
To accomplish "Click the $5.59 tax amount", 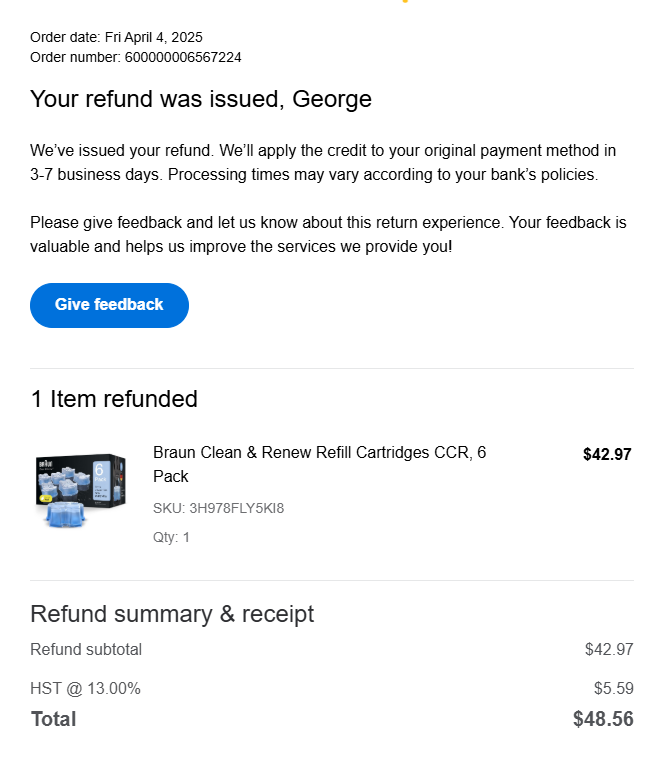I will [x=613, y=688].
